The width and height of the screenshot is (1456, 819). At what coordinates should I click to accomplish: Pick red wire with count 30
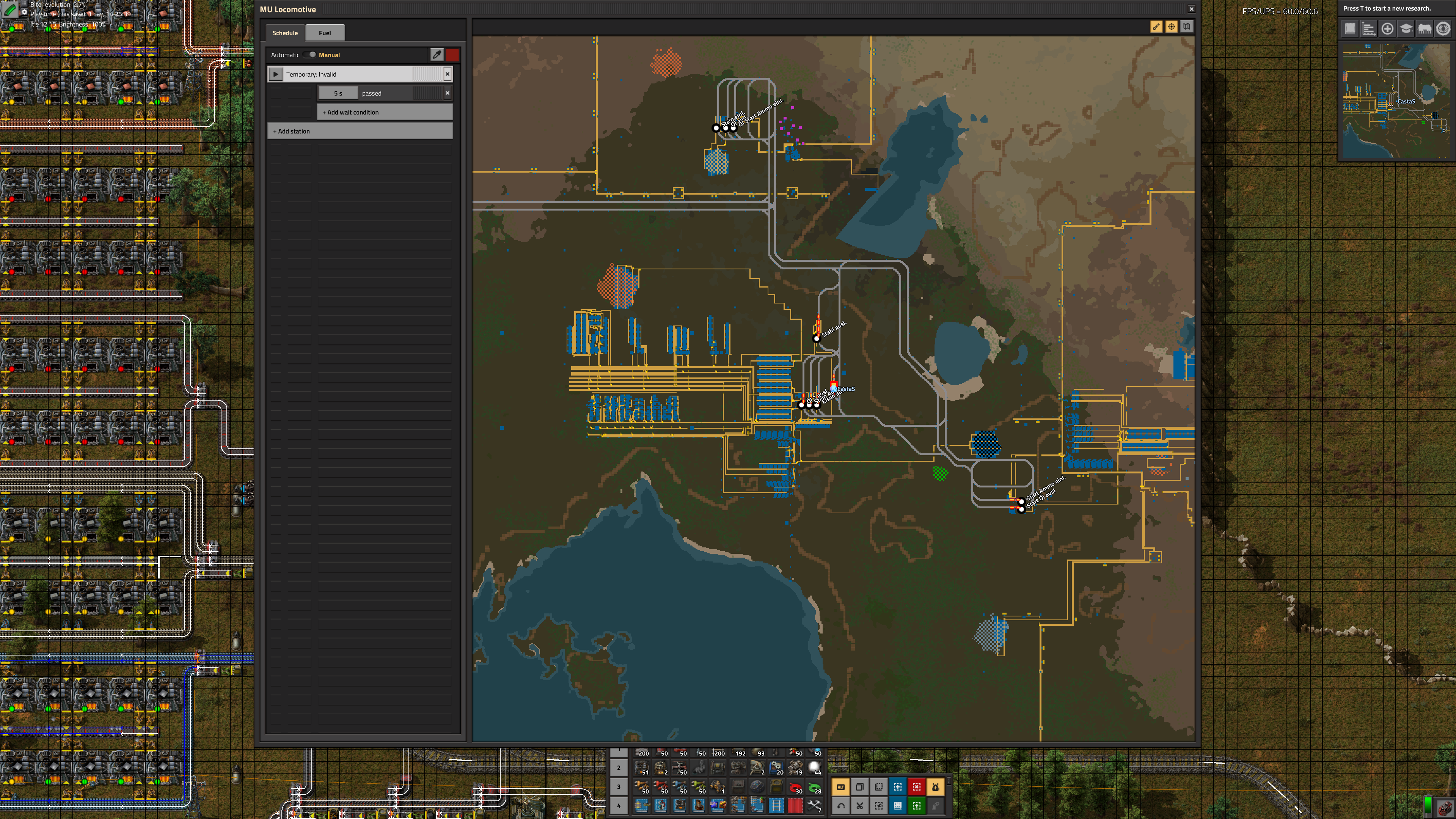pos(795,786)
